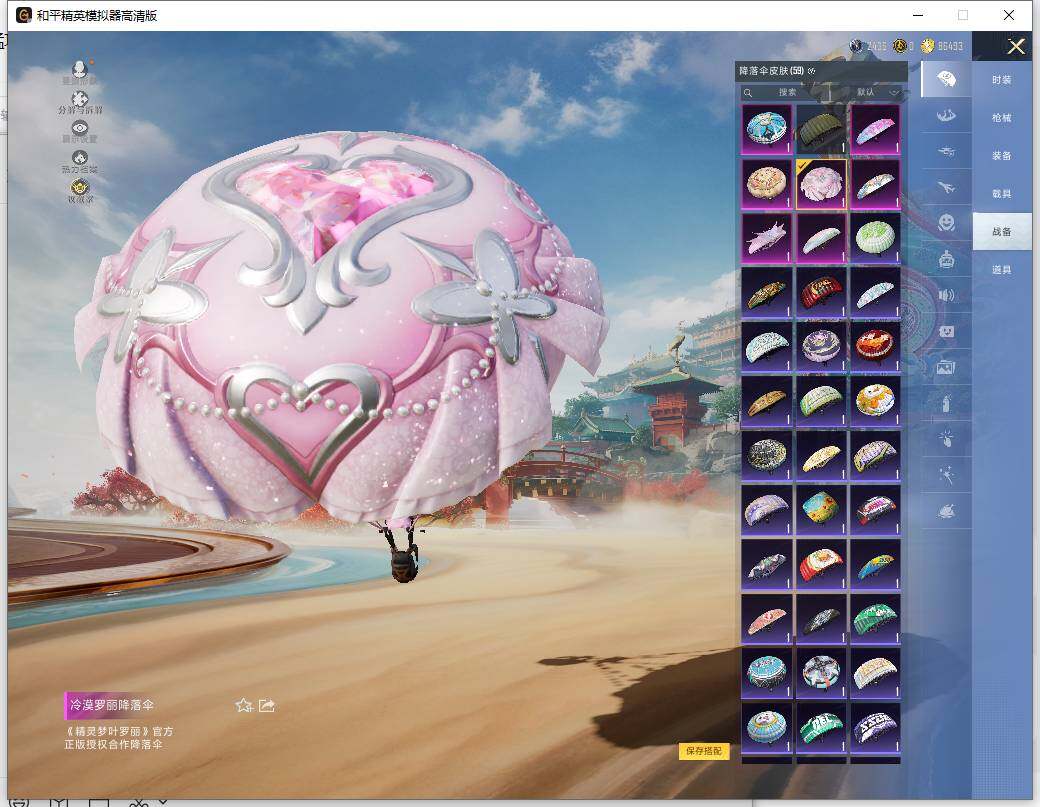Click the fourth left menu icon above collection room
This screenshot has width=1040, height=807.
click(80, 160)
